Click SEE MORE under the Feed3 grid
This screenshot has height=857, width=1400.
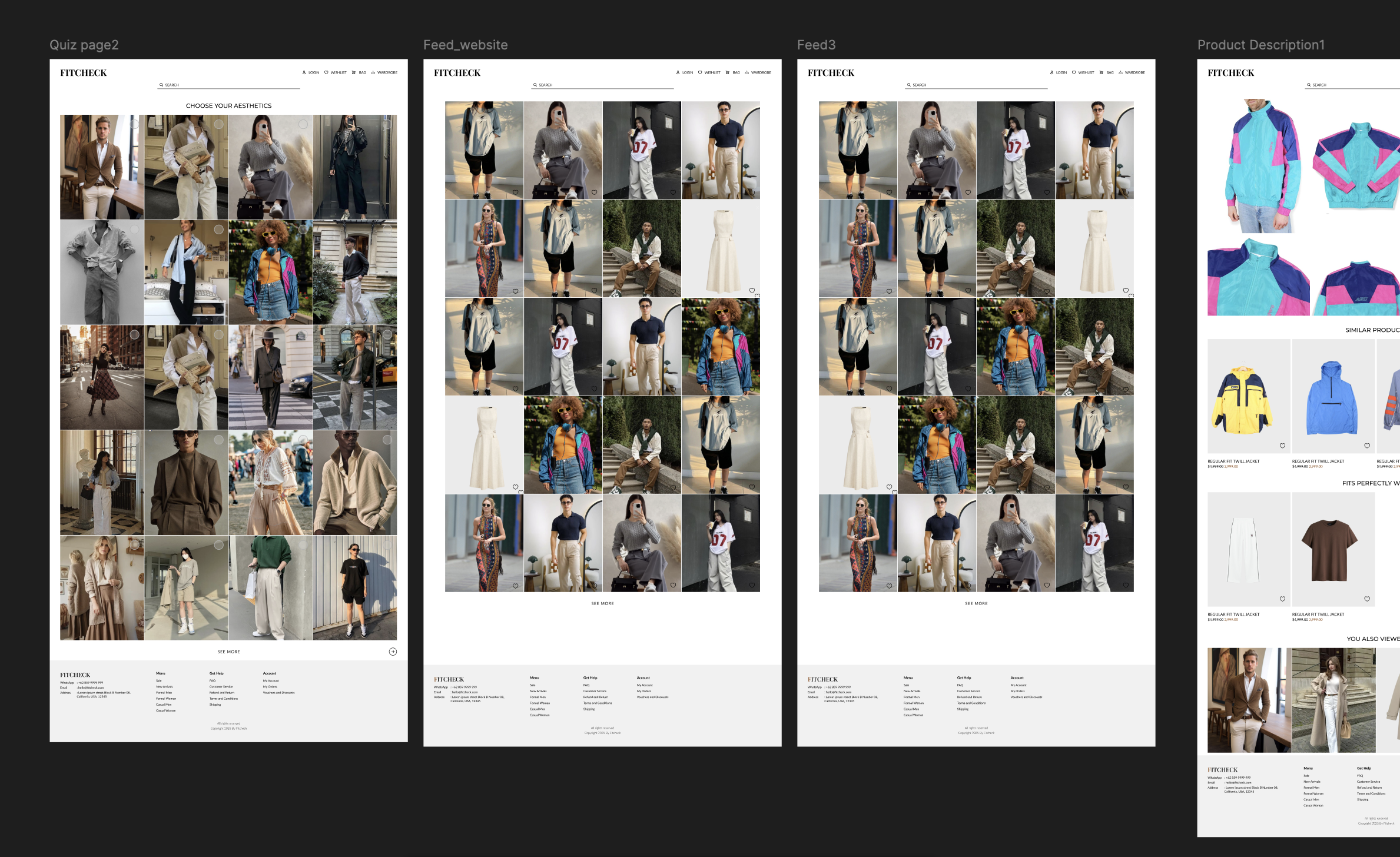pyautogui.click(x=976, y=603)
